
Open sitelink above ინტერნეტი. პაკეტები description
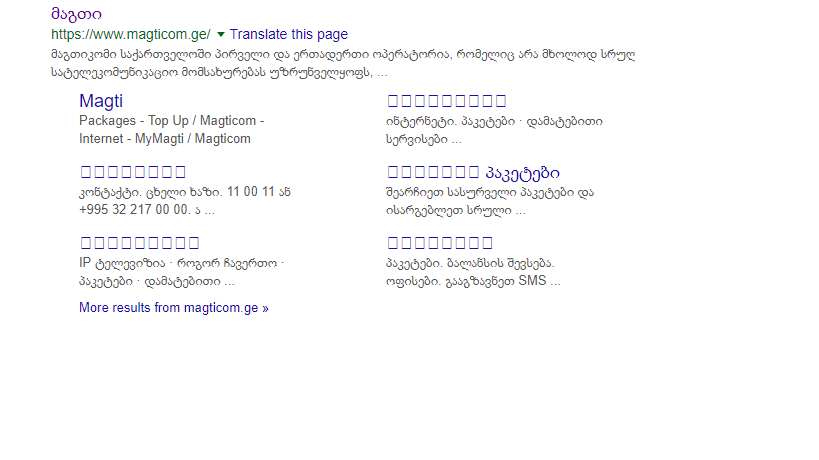click(447, 101)
